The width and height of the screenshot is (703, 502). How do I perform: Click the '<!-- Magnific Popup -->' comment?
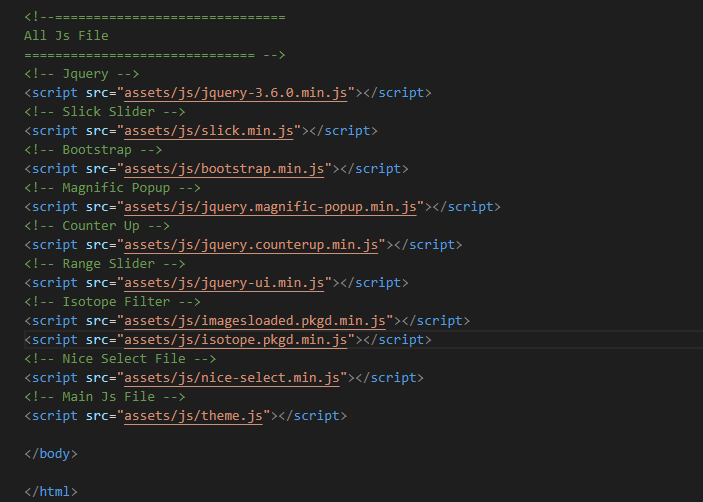pyautogui.click(x=113, y=188)
